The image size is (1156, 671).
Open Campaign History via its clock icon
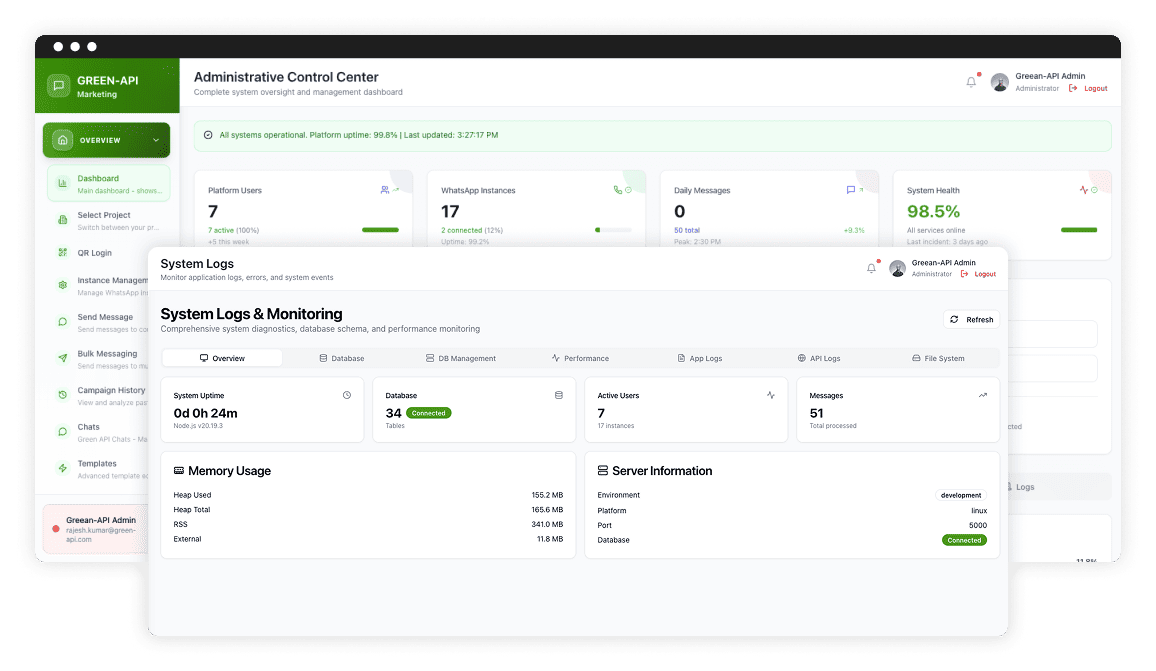click(x=60, y=392)
